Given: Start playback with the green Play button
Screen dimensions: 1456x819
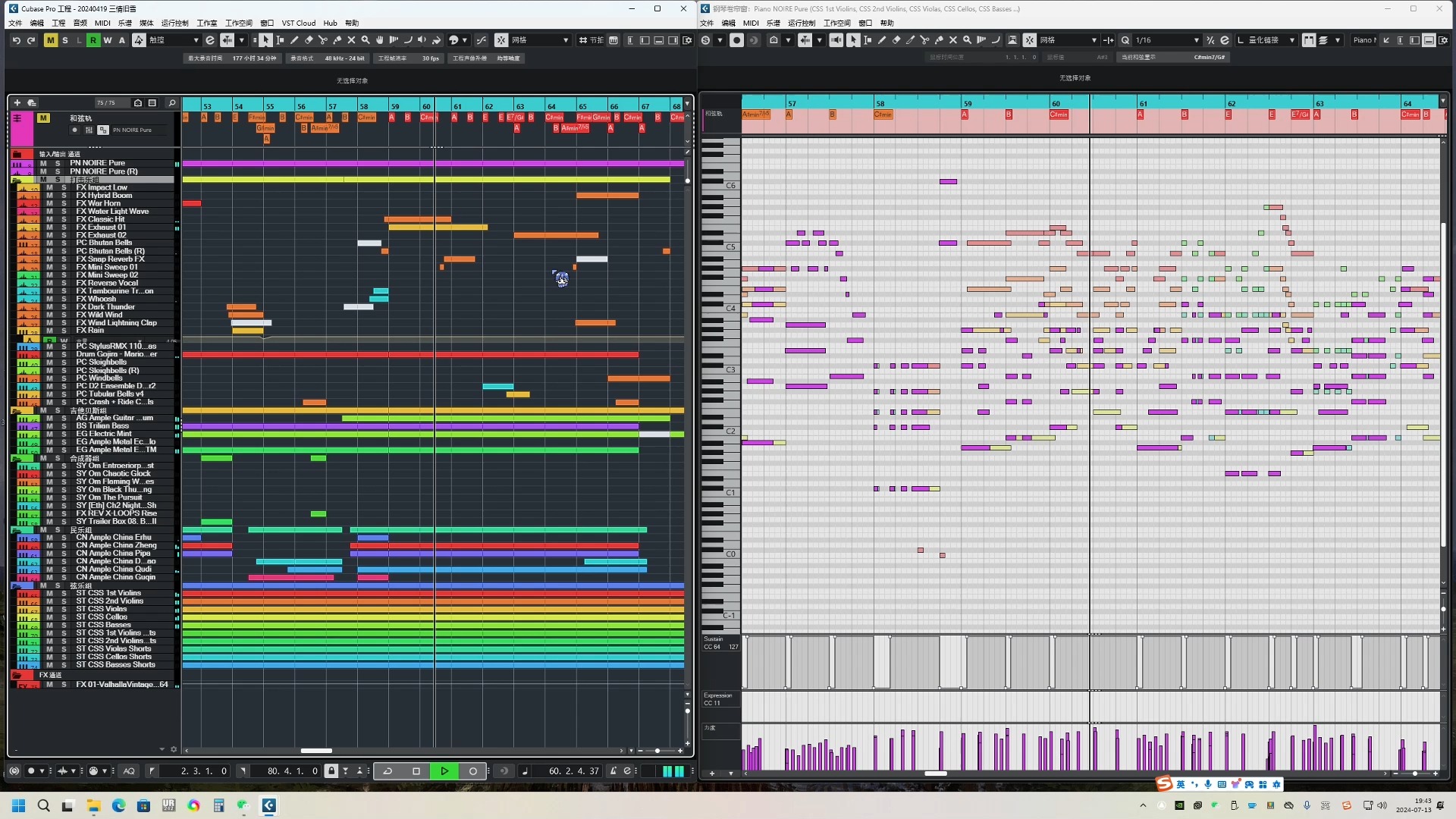Looking at the screenshot, I should 444,771.
